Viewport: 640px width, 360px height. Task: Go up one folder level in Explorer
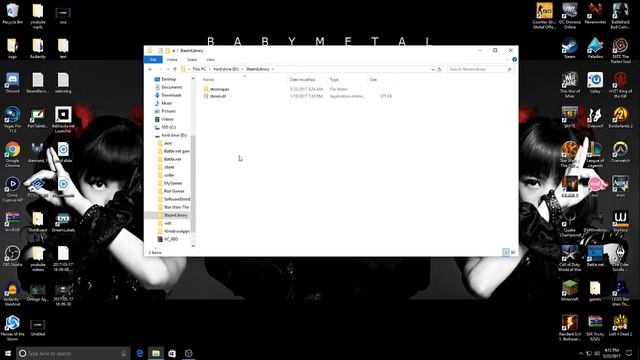(x=175, y=69)
